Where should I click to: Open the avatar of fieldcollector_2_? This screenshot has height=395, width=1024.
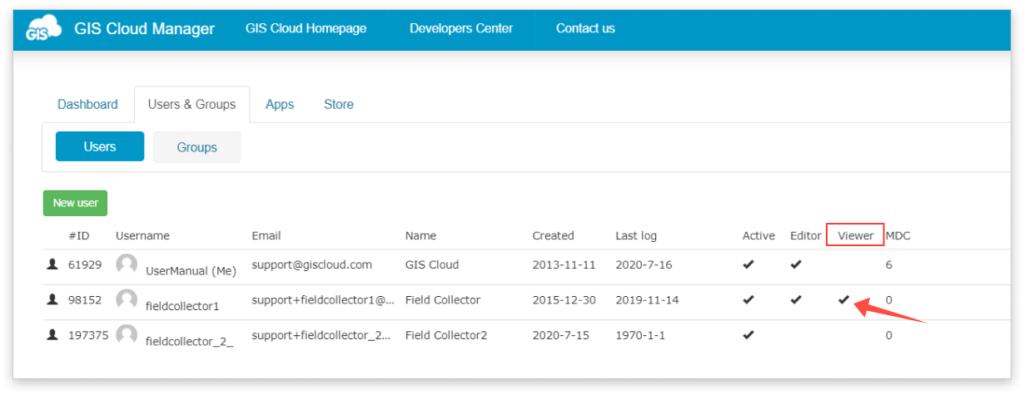[x=126, y=335]
